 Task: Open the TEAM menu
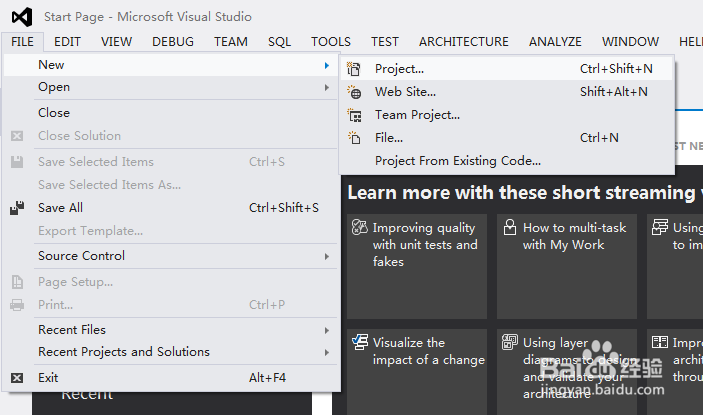click(x=231, y=42)
